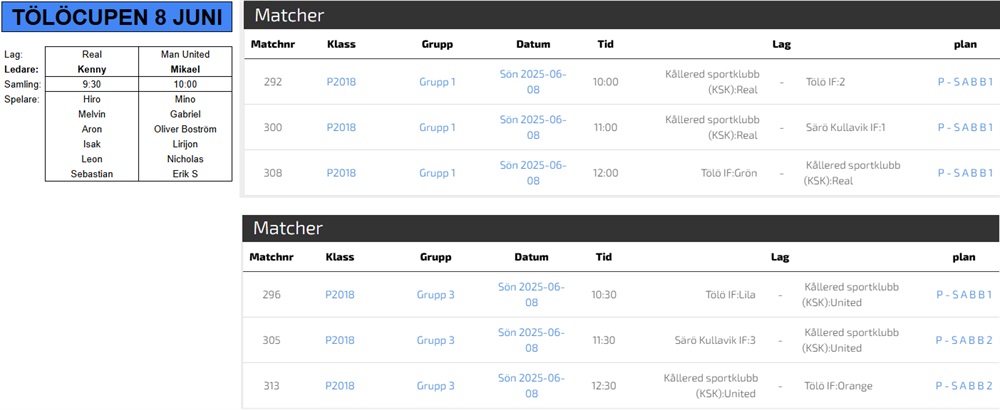Click the P2018 link for match 313
Image resolution: width=1000 pixels, height=410 pixels.
pos(340,386)
